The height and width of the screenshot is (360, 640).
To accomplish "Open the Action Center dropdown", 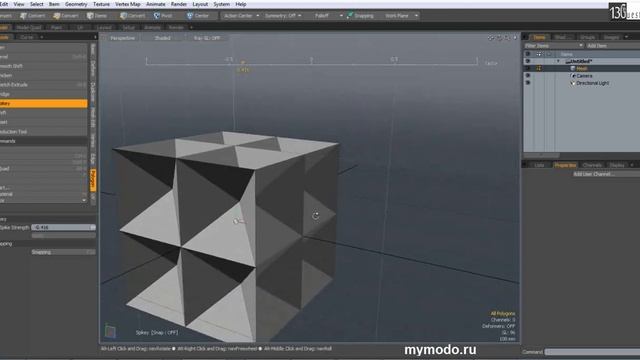I will (x=241, y=16).
